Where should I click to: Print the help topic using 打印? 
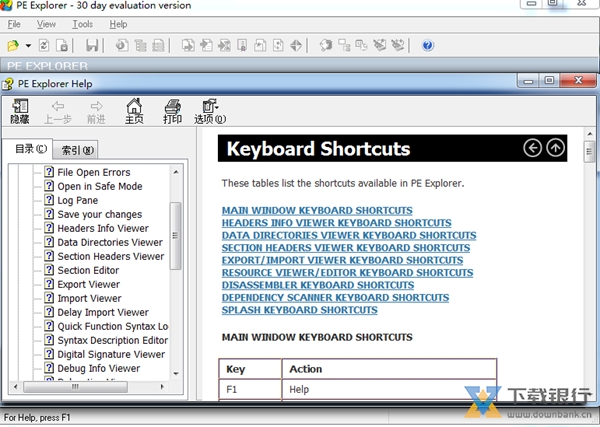[x=172, y=111]
